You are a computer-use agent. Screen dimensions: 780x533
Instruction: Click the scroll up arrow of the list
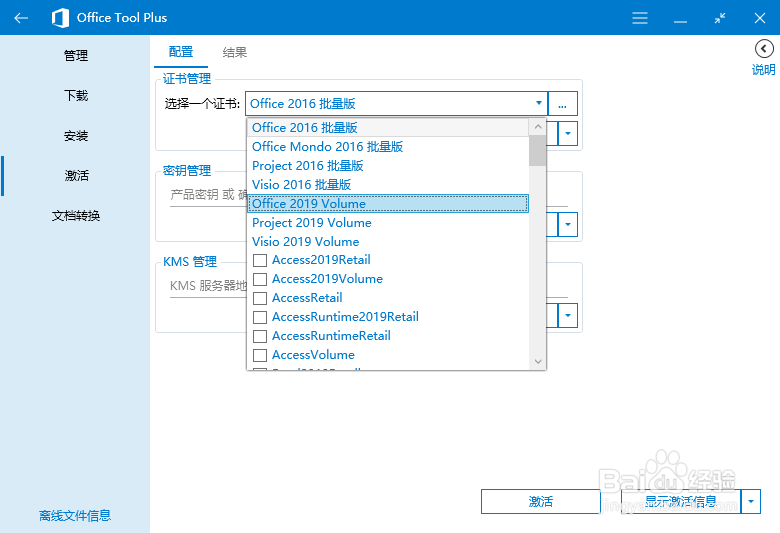(537, 127)
